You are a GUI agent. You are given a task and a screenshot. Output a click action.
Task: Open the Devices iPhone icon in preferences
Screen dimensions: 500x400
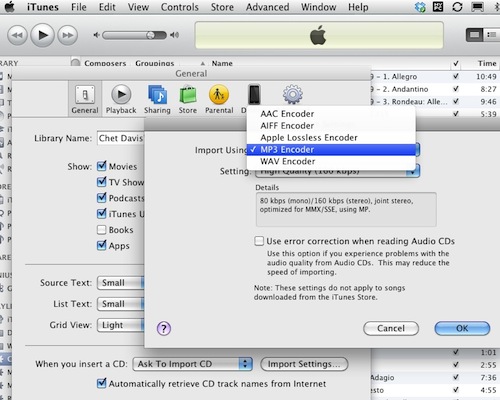coord(254,95)
